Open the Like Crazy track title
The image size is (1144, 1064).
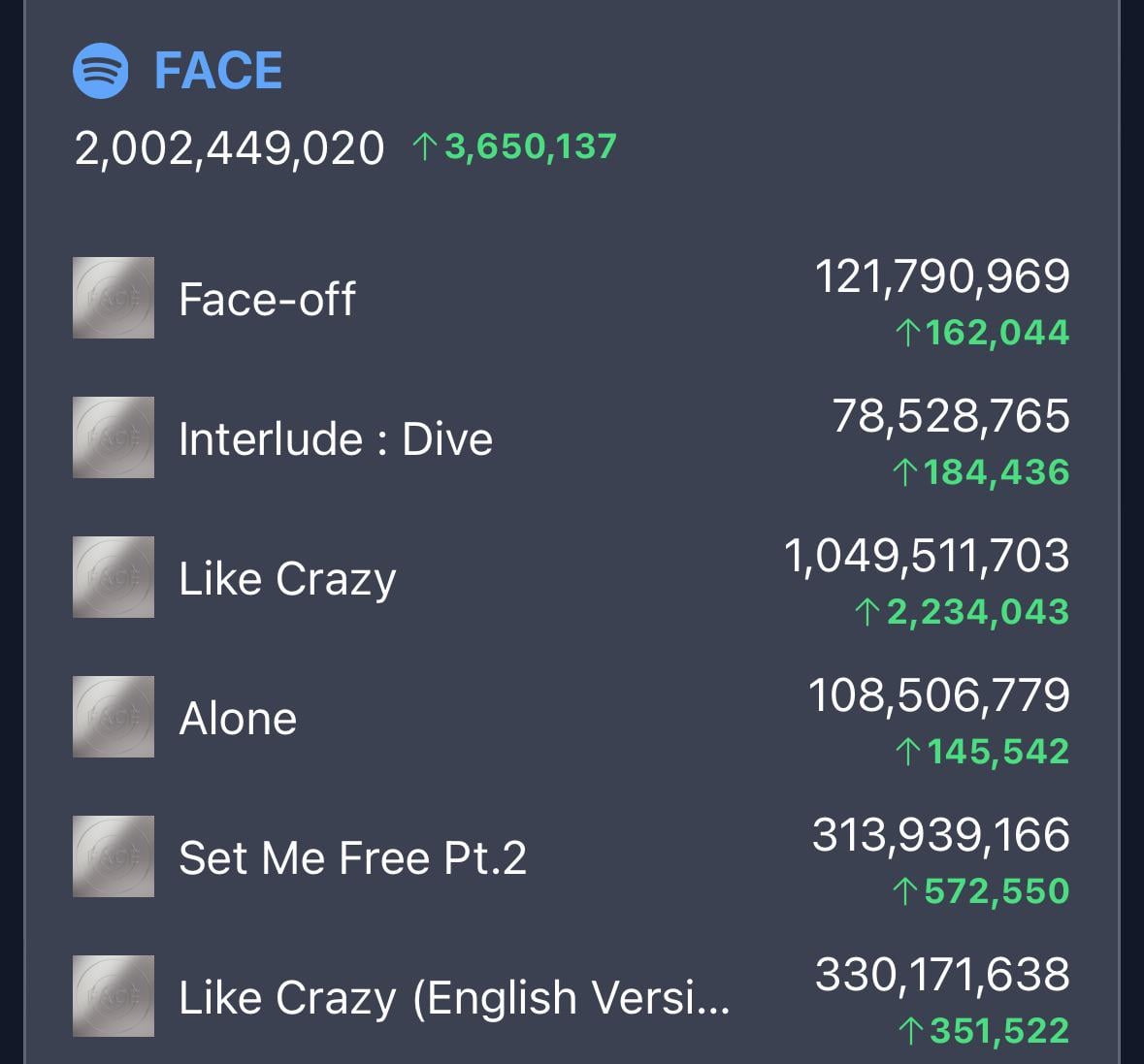pyautogui.click(x=287, y=579)
